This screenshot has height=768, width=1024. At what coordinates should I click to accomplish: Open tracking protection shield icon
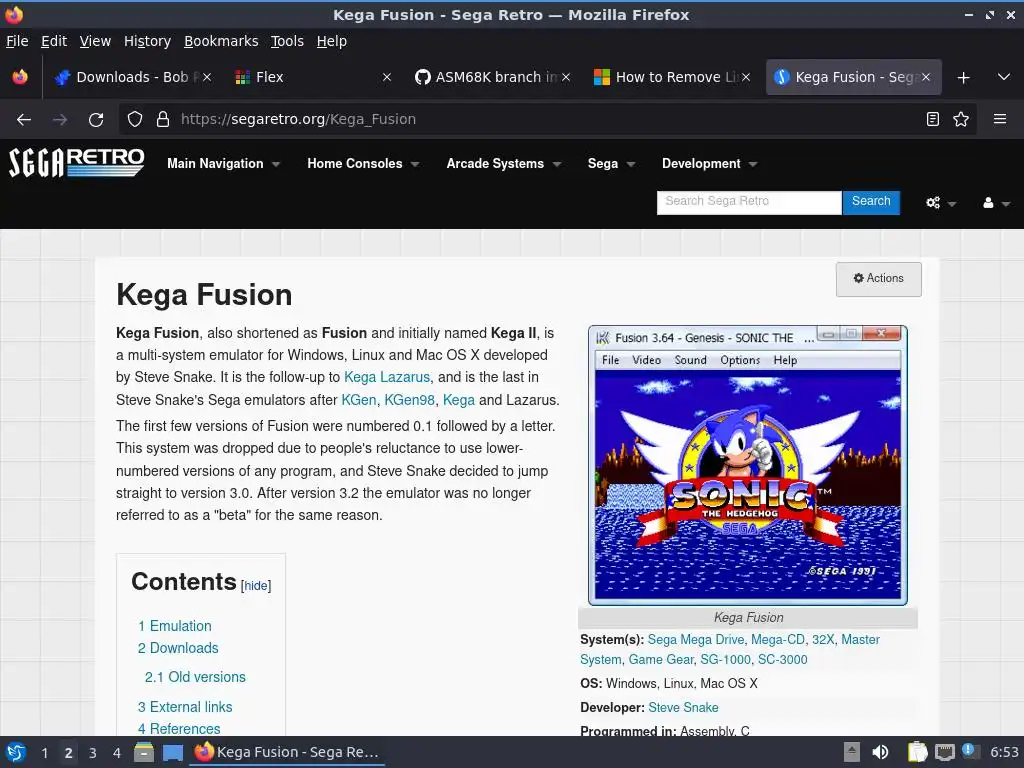(x=135, y=120)
